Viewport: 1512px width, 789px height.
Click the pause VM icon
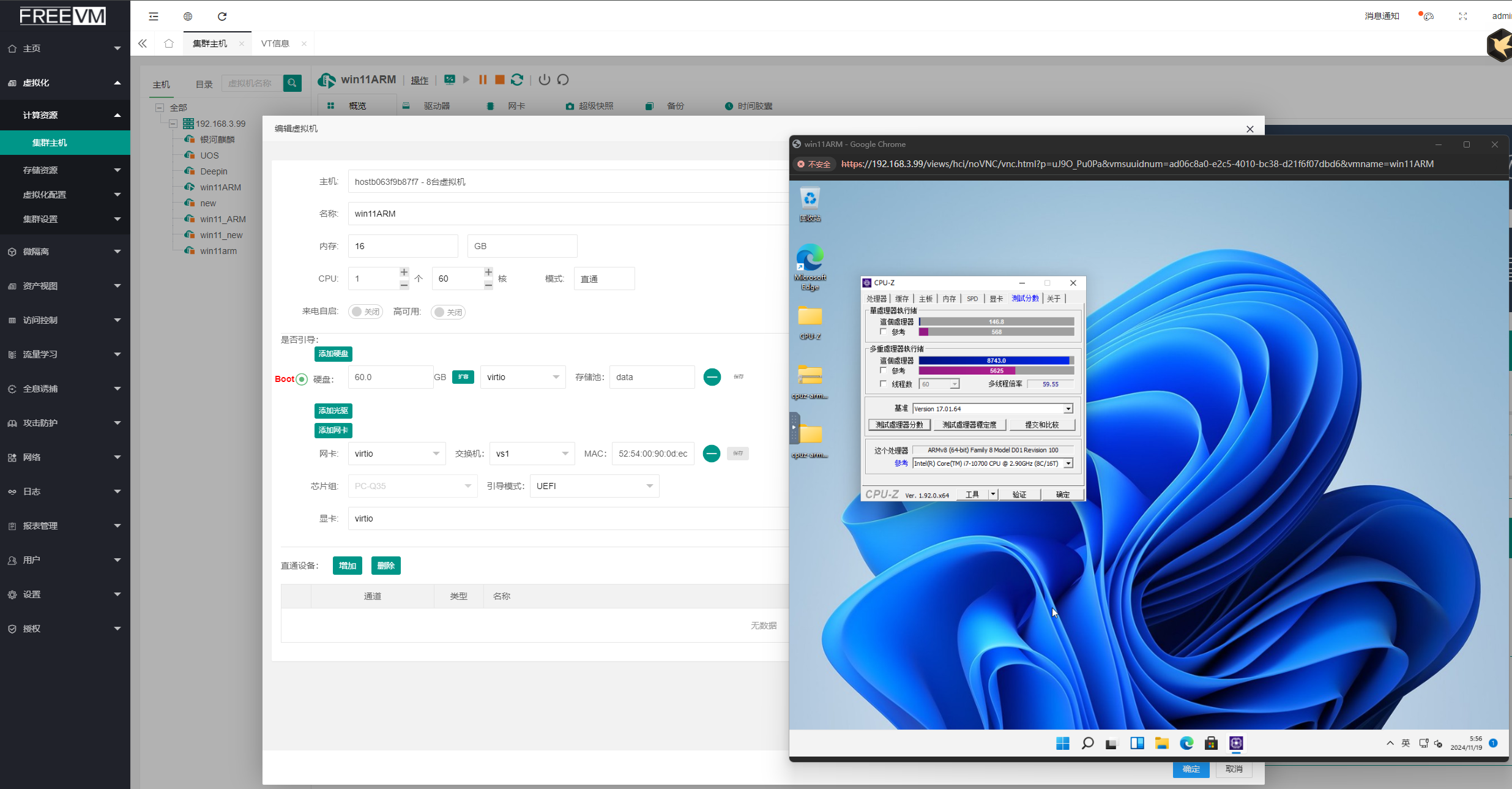tap(482, 80)
